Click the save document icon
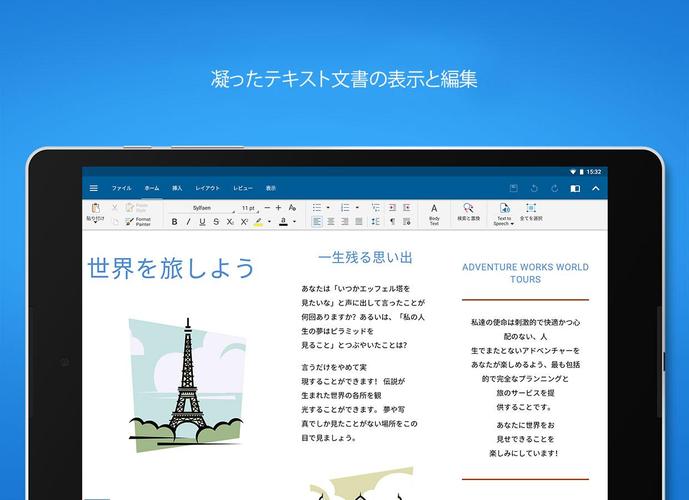Image resolution: width=689 pixels, height=500 pixels. 513,188
